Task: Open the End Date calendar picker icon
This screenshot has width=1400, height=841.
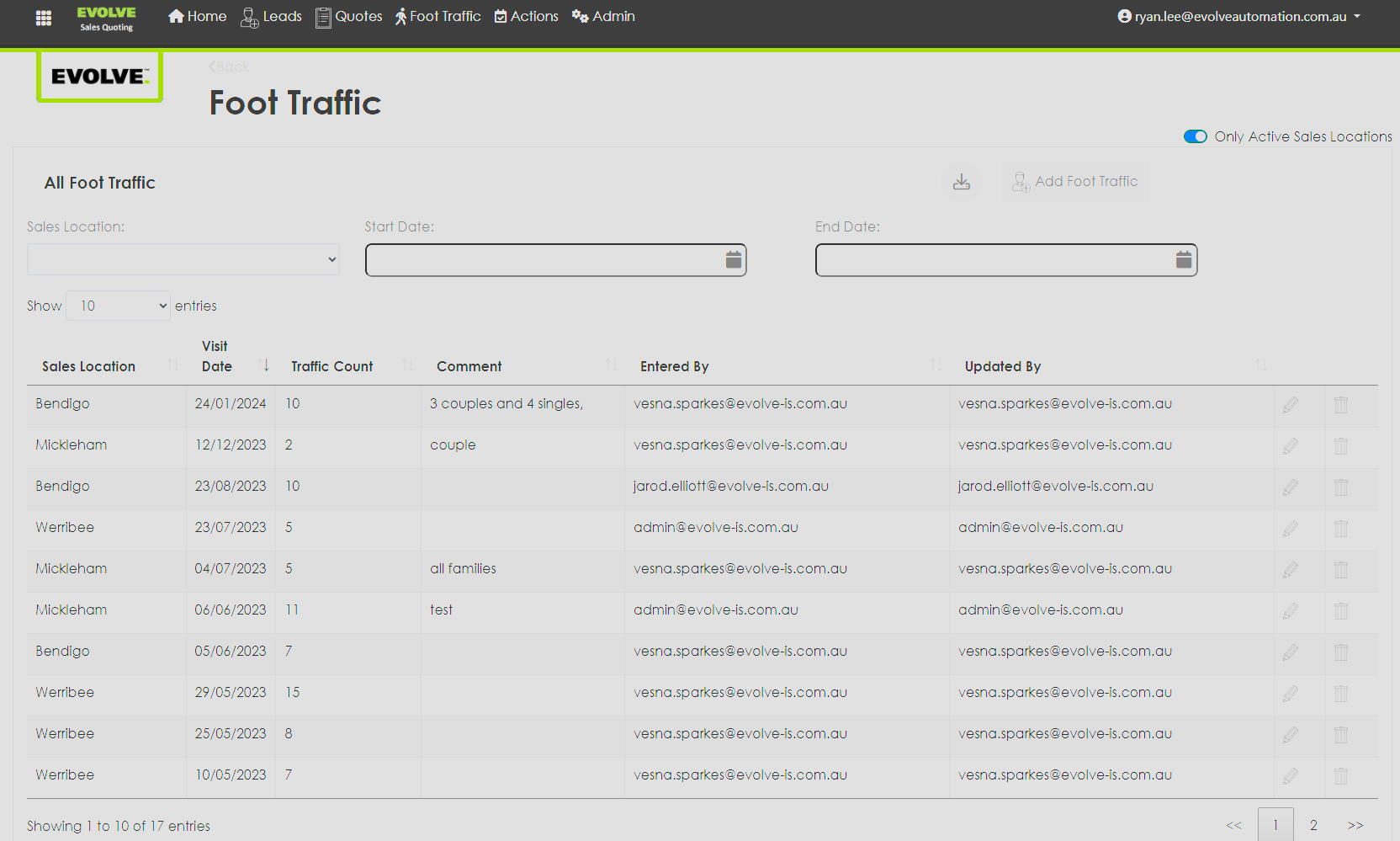Action: coord(1183,260)
